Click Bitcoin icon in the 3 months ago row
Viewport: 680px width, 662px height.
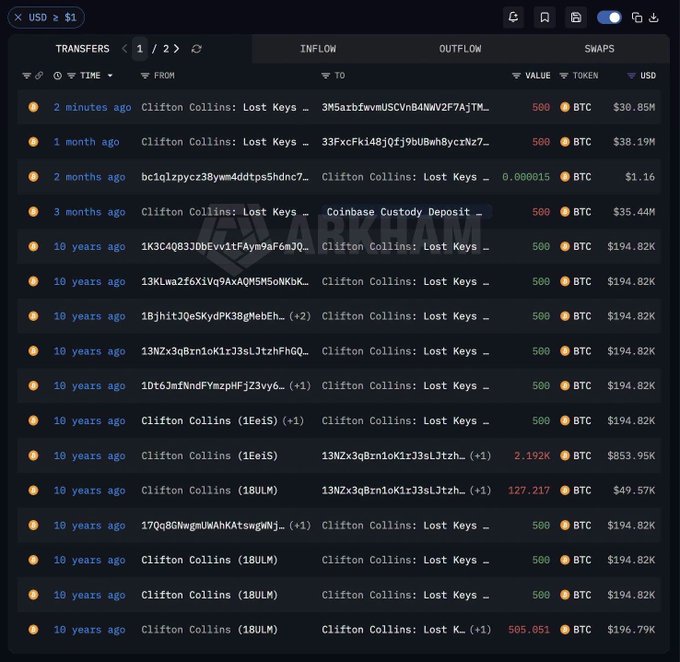[33, 211]
